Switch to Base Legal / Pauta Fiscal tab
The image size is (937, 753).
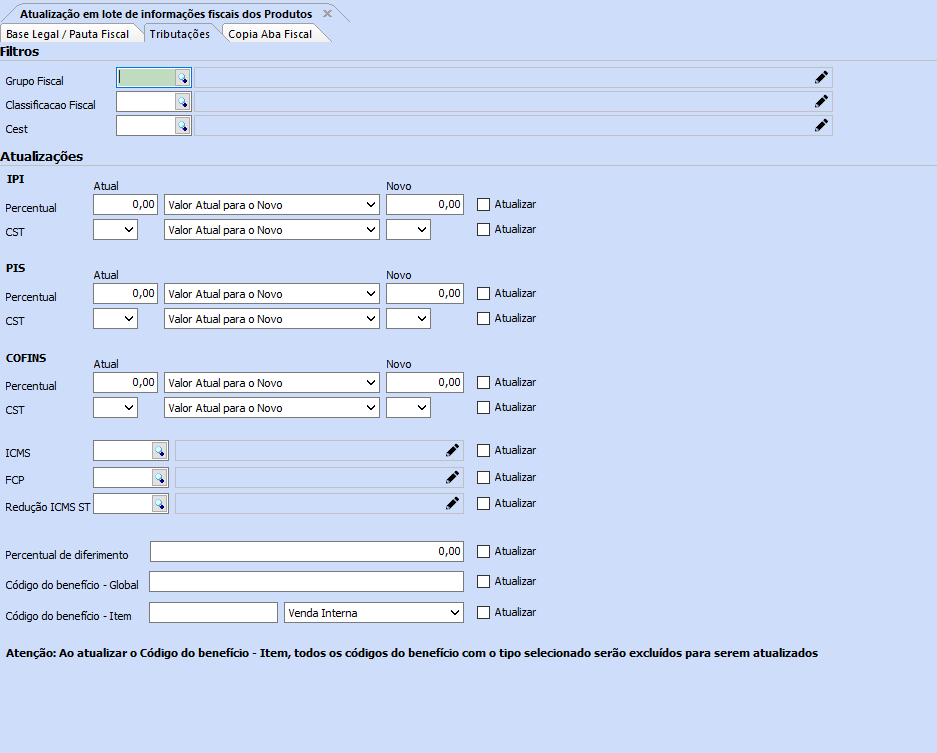click(x=68, y=34)
